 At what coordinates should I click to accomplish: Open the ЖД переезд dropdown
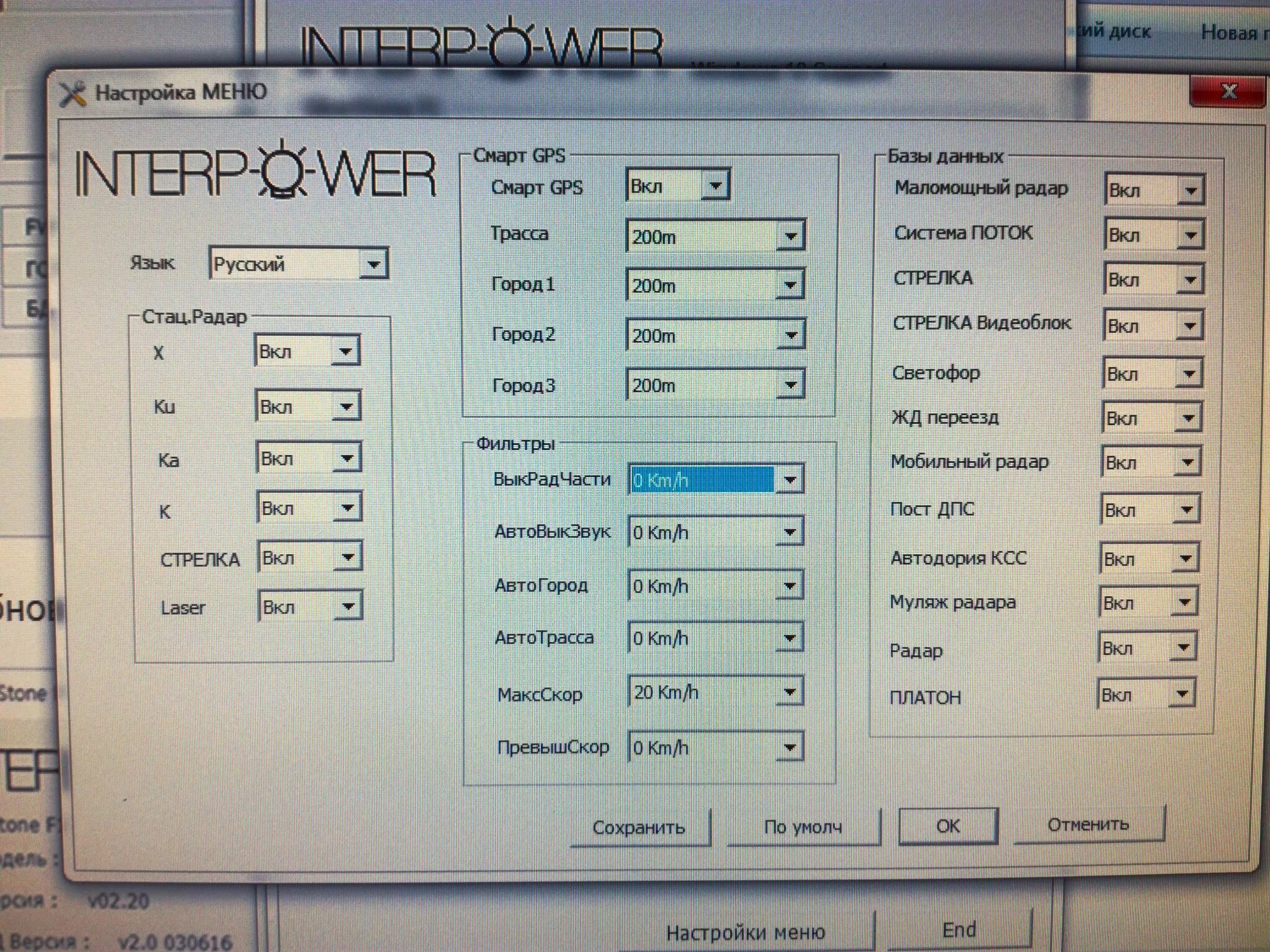click(1152, 418)
